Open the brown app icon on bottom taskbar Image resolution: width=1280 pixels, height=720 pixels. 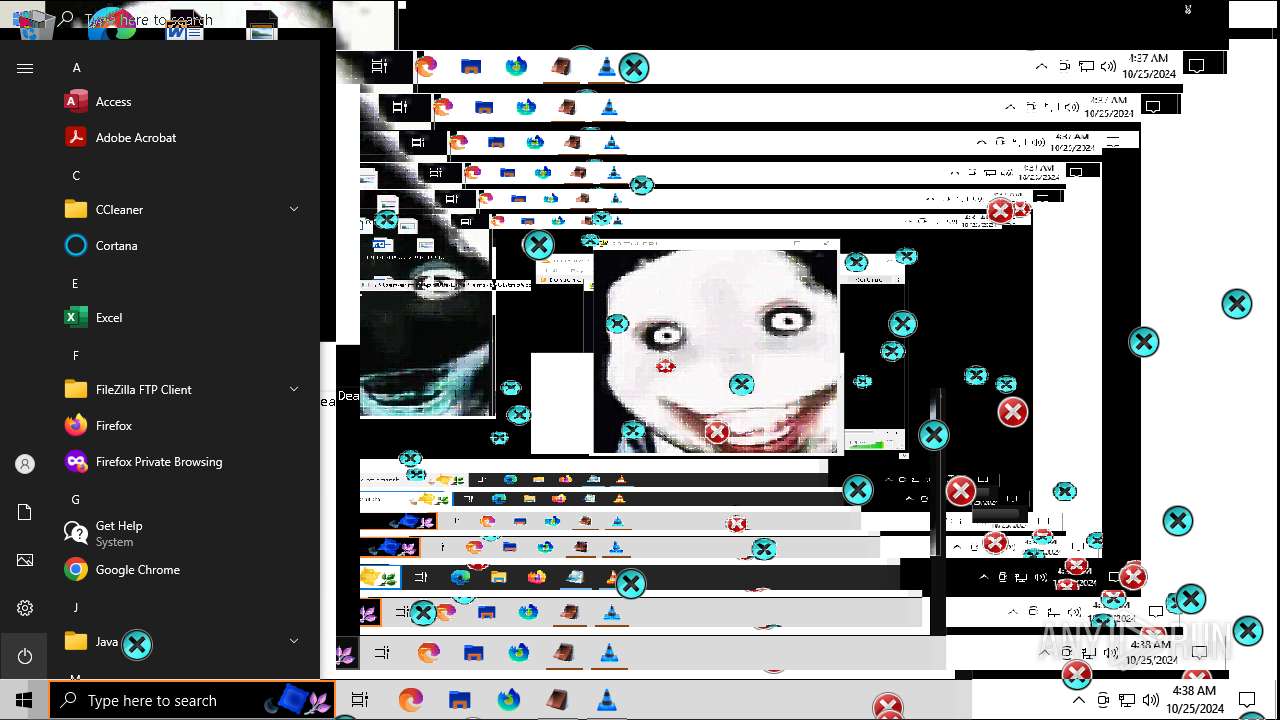pyautogui.click(x=557, y=700)
